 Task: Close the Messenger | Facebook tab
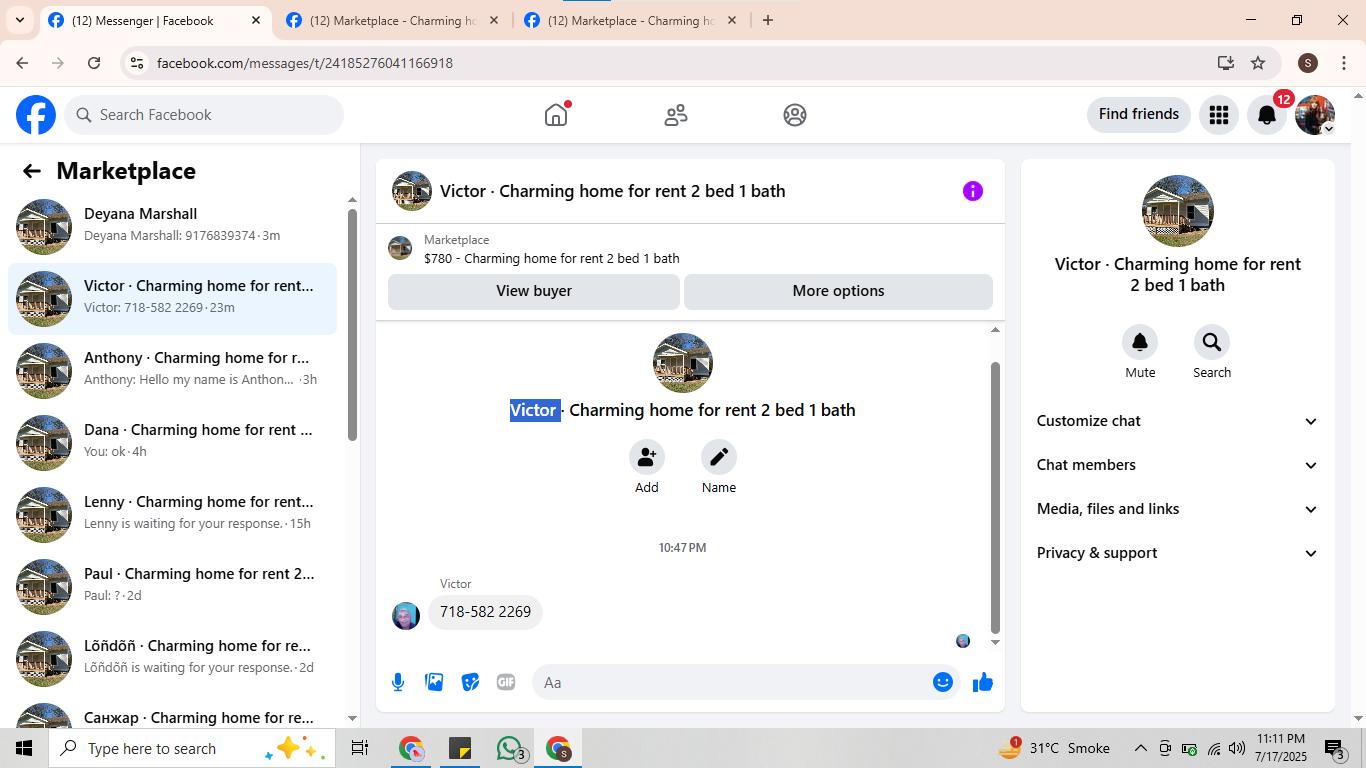256,20
